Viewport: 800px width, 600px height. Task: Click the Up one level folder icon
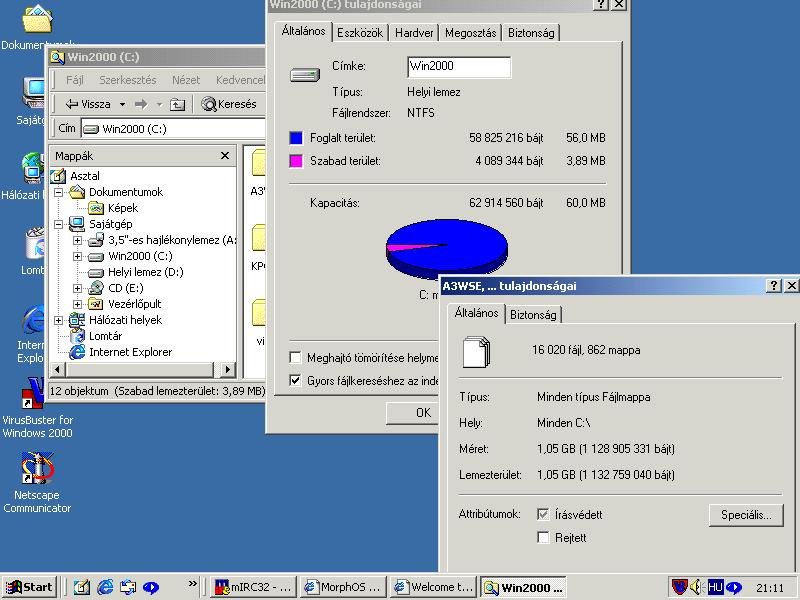[x=177, y=104]
